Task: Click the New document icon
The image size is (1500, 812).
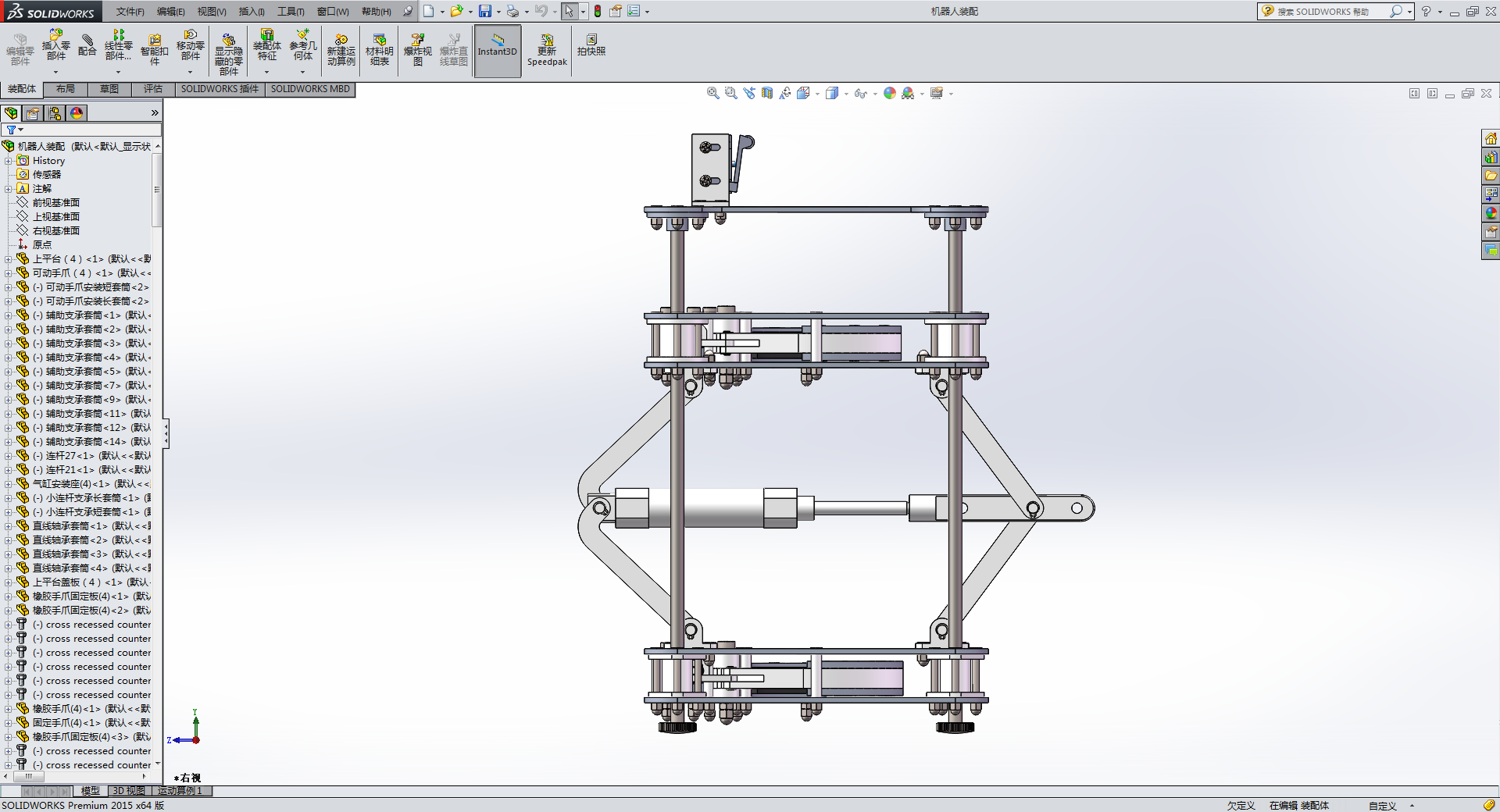Action: click(x=428, y=11)
